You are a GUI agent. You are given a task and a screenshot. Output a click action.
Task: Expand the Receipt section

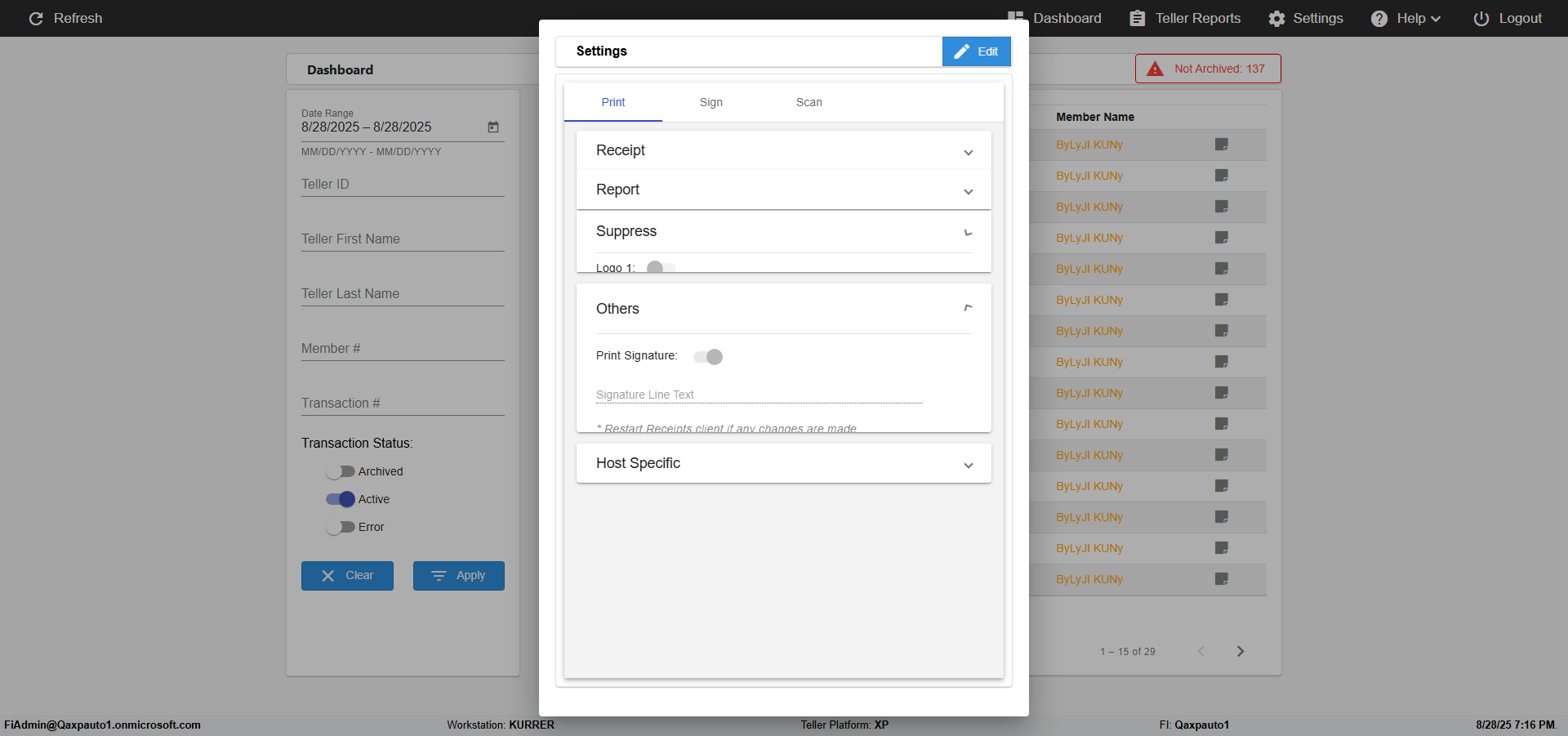point(783,150)
